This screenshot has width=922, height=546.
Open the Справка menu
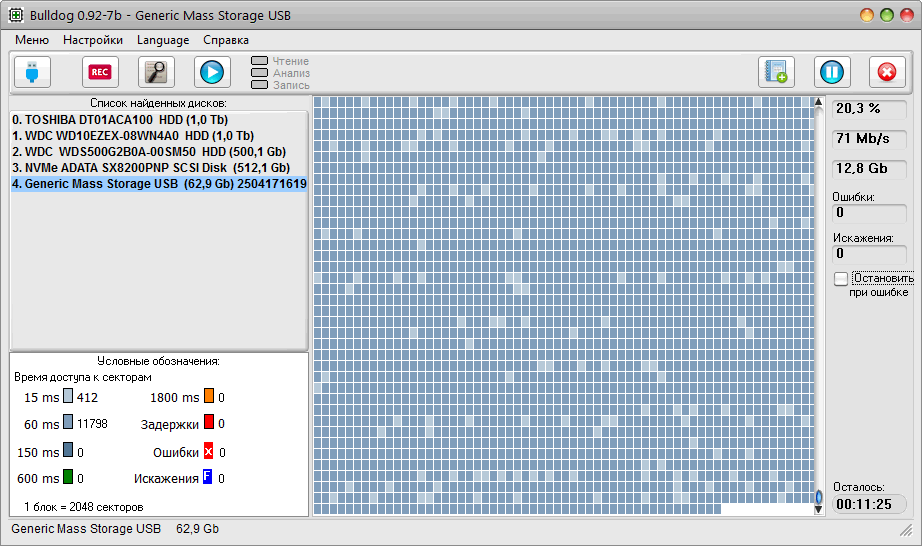pyautogui.click(x=226, y=40)
